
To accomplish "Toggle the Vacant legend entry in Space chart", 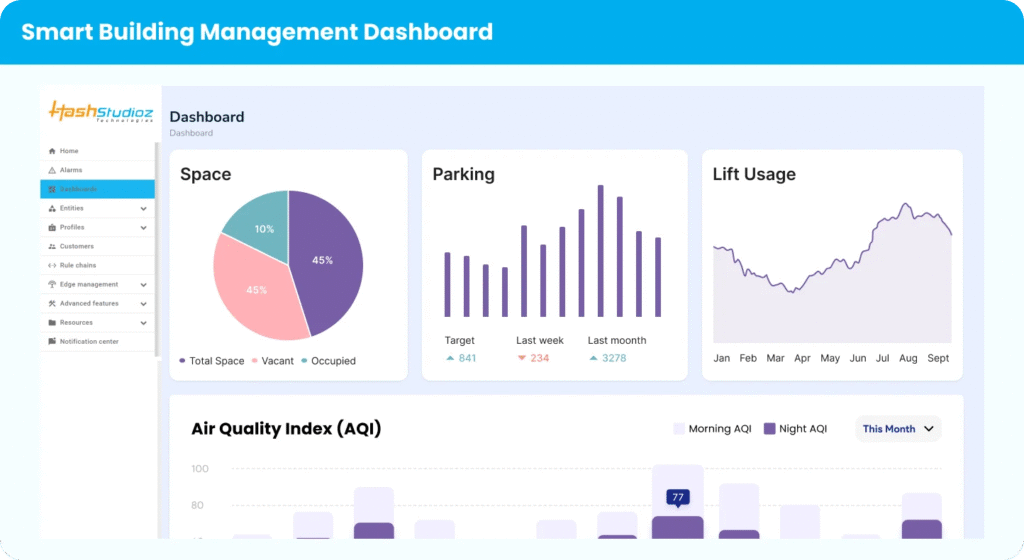I will (271, 361).
